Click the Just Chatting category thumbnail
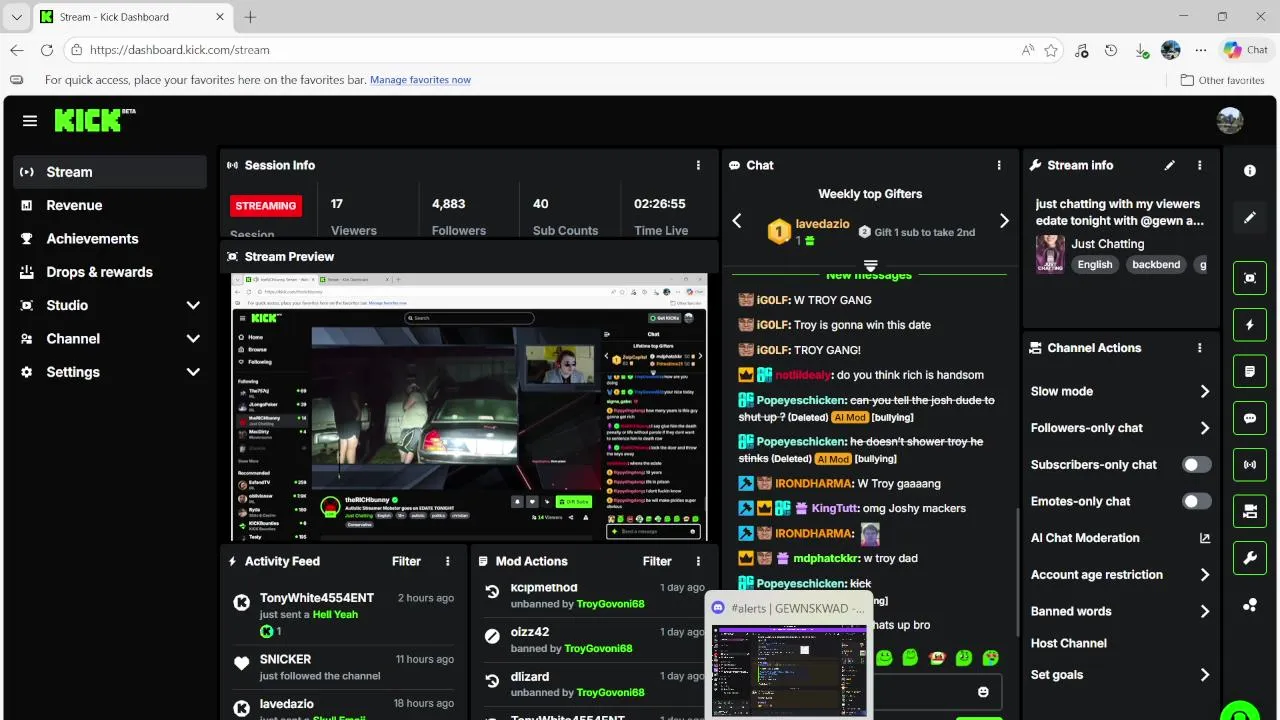This screenshot has height=720, width=1280. pos(1050,254)
